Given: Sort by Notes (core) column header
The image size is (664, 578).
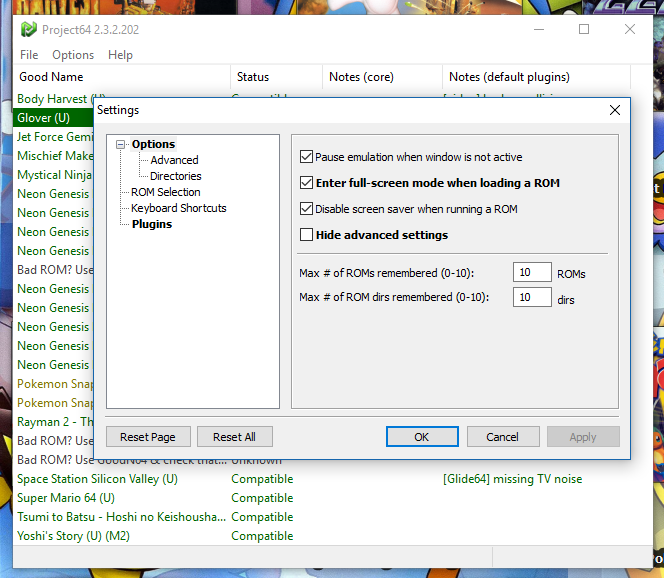Looking at the screenshot, I should coord(383,77).
